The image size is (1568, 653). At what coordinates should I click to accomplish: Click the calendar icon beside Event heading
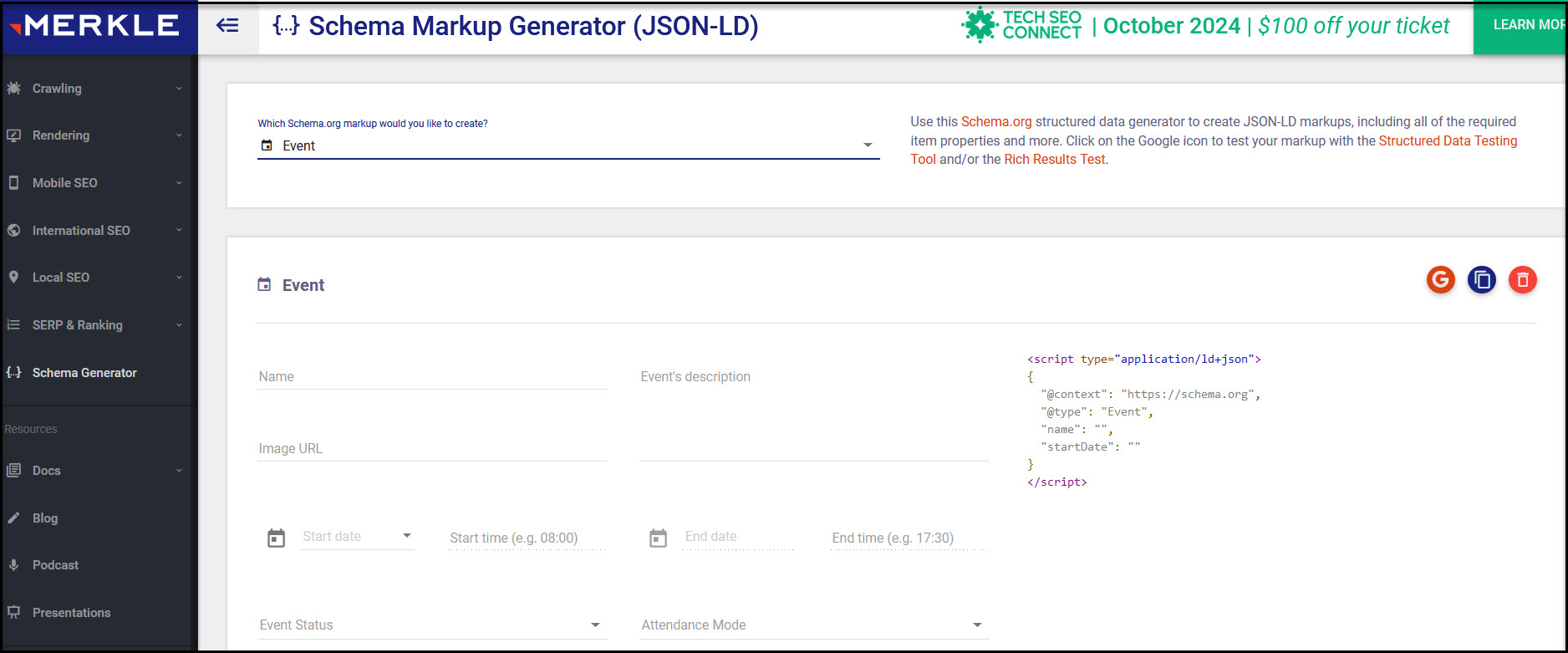[x=264, y=285]
